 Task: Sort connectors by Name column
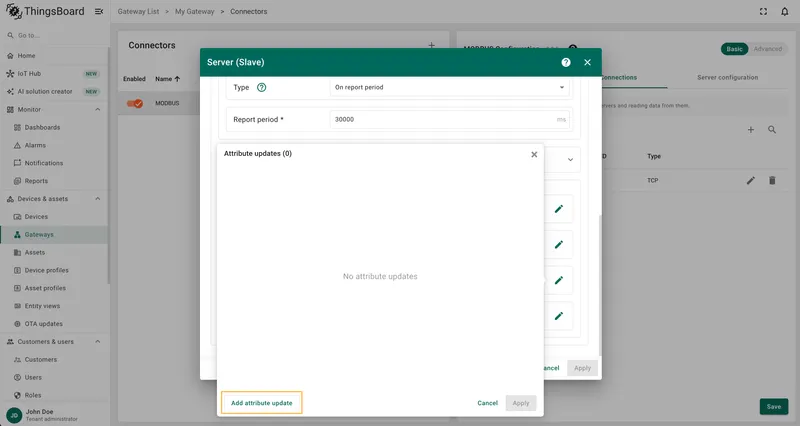click(167, 79)
